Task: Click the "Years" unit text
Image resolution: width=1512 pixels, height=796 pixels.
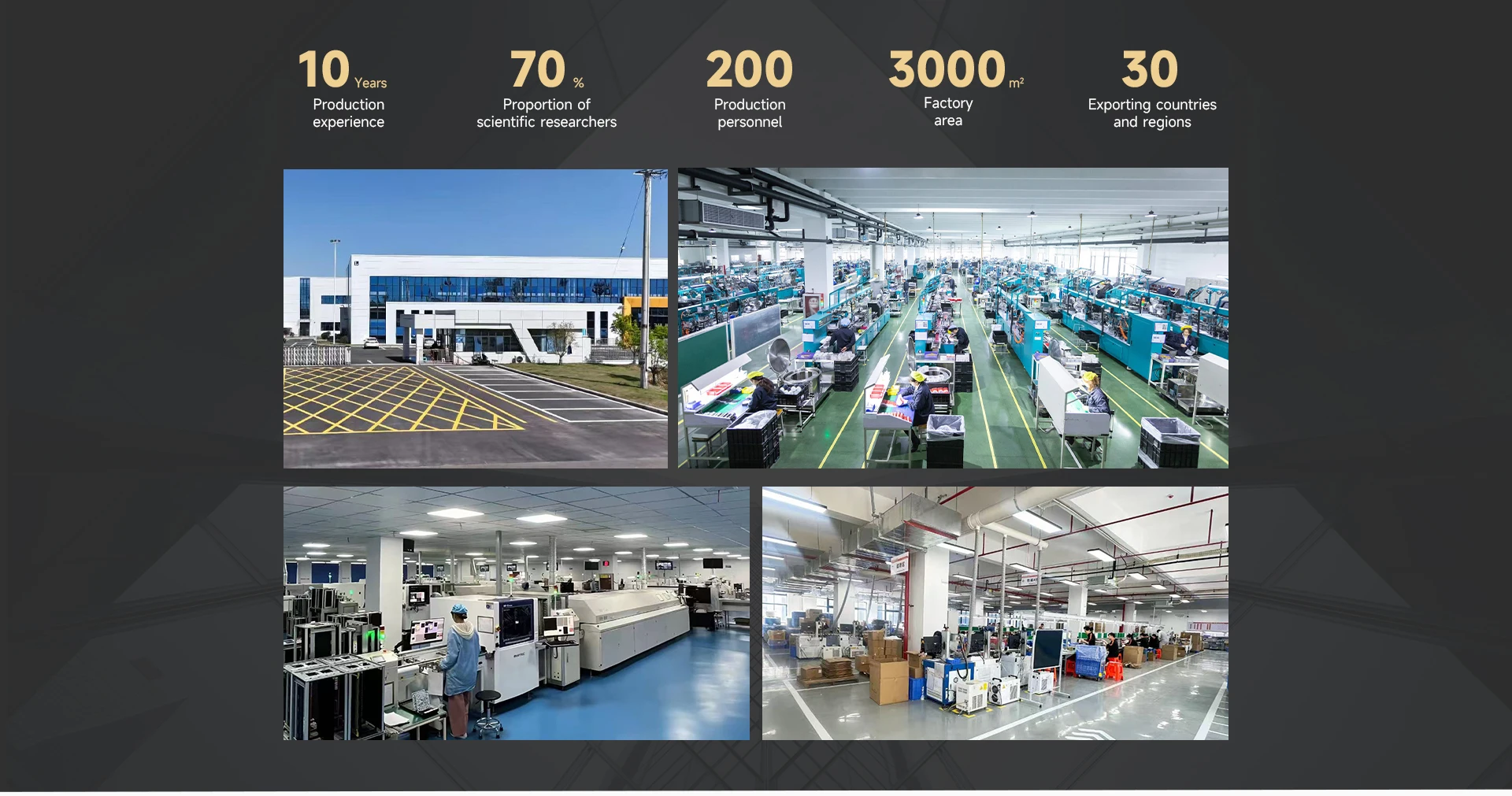Action: [x=371, y=83]
